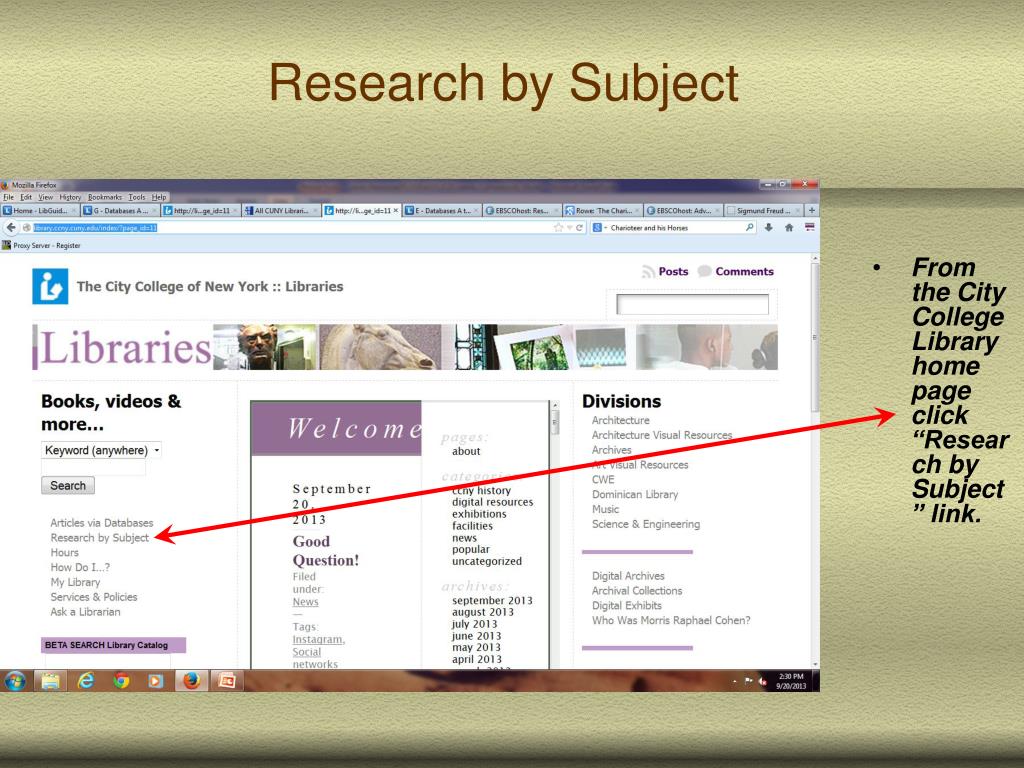This screenshot has height=768, width=1024.
Task: Open Windows Media Player from taskbar
Action: click(155, 681)
